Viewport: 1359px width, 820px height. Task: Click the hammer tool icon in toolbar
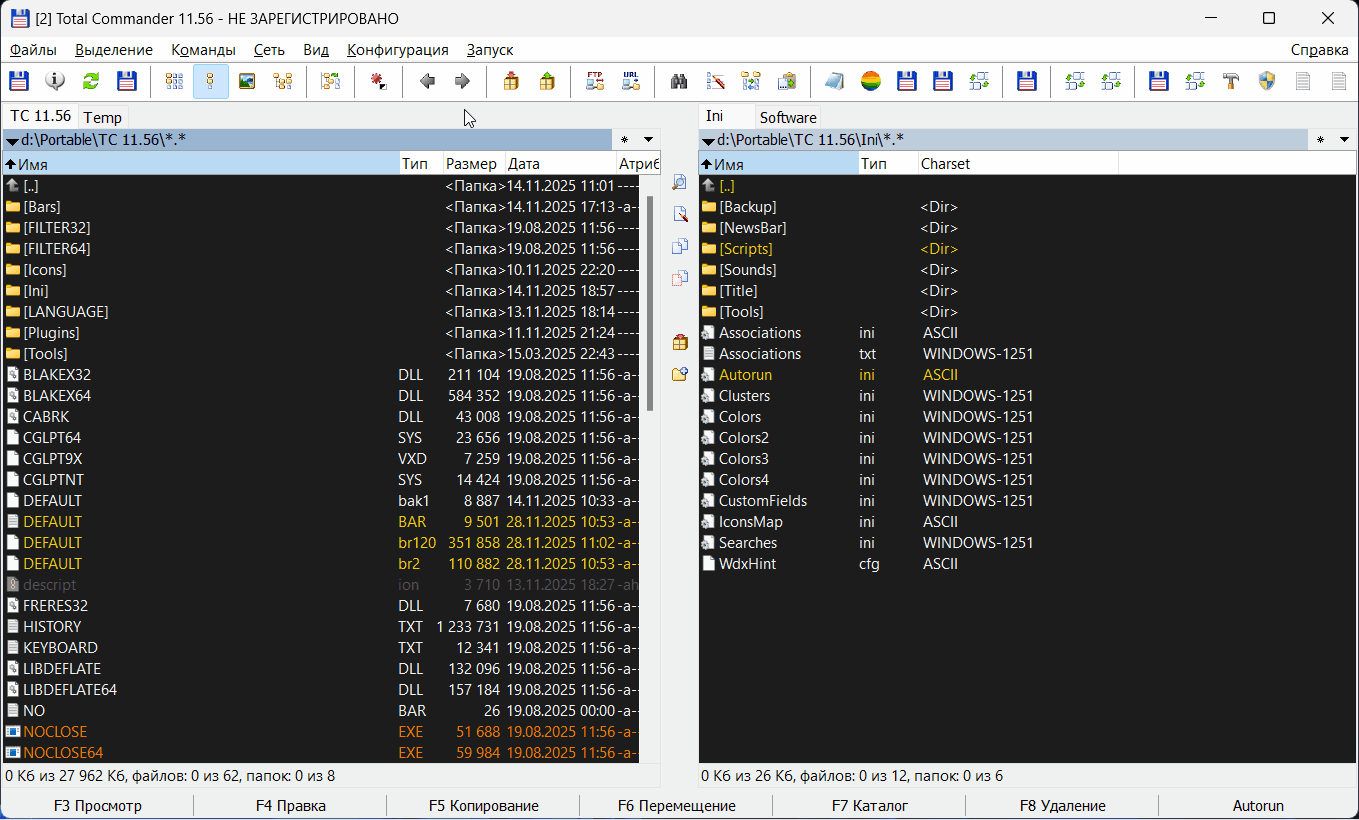click(1231, 82)
